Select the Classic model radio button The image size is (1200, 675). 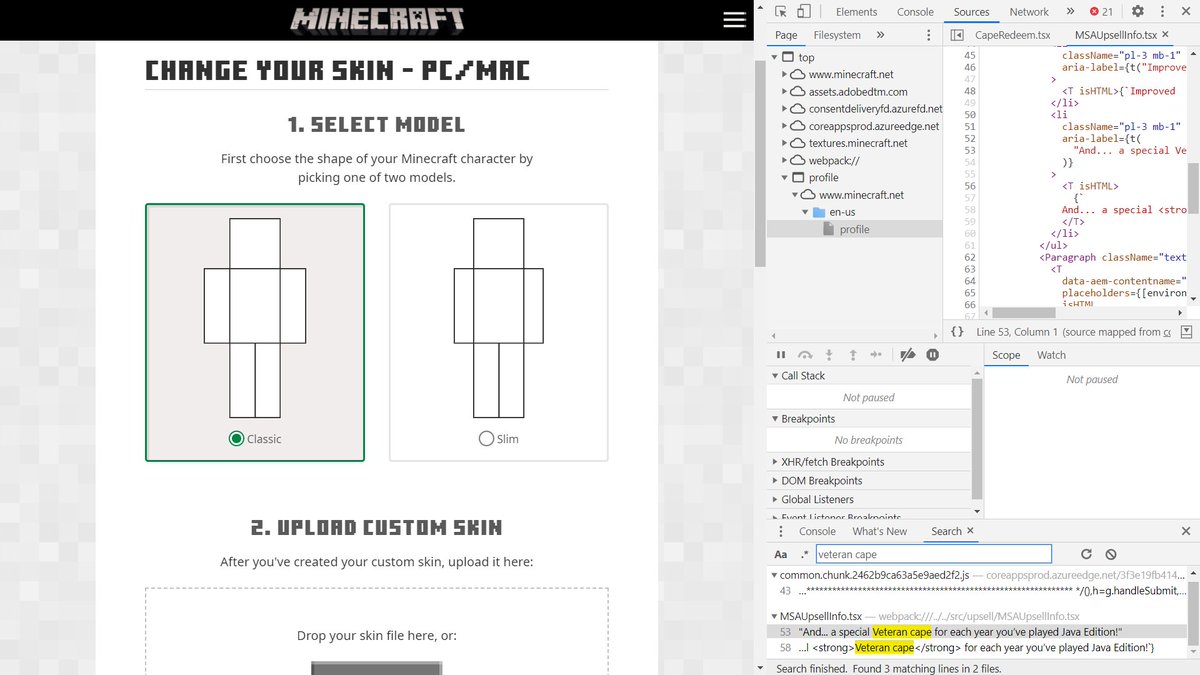237,439
